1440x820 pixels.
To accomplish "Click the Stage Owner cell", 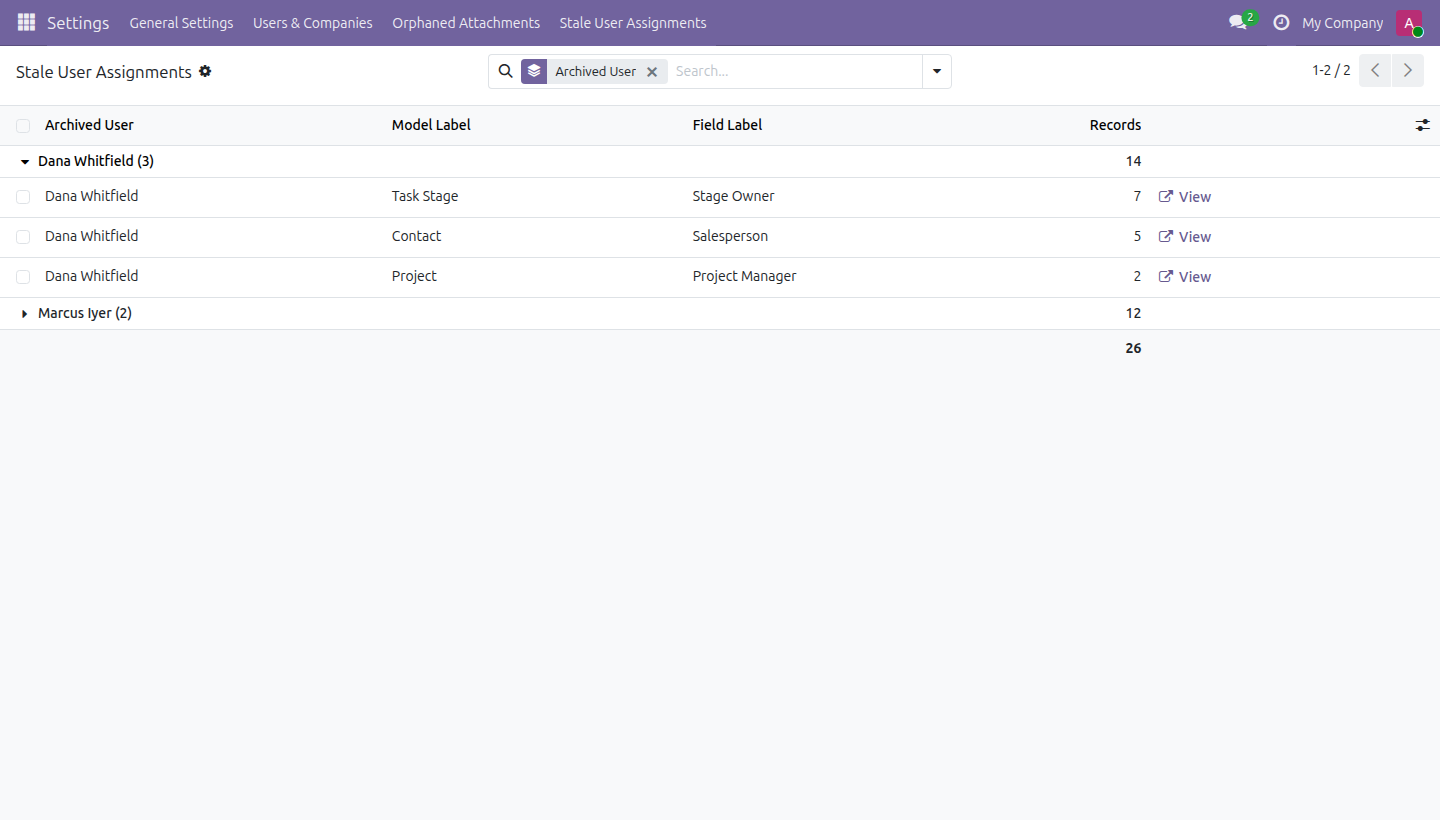I will pyautogui.click(x=733, y=196).
